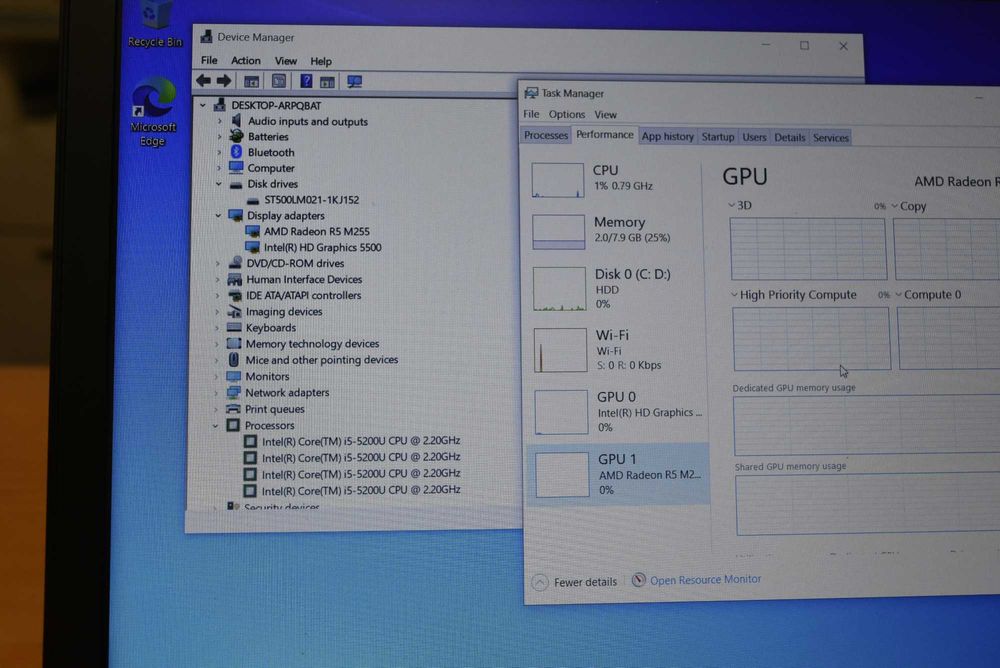Switch to the Details tab
Viewport: 1000px width, 668px height.
[x=789, y=137]
